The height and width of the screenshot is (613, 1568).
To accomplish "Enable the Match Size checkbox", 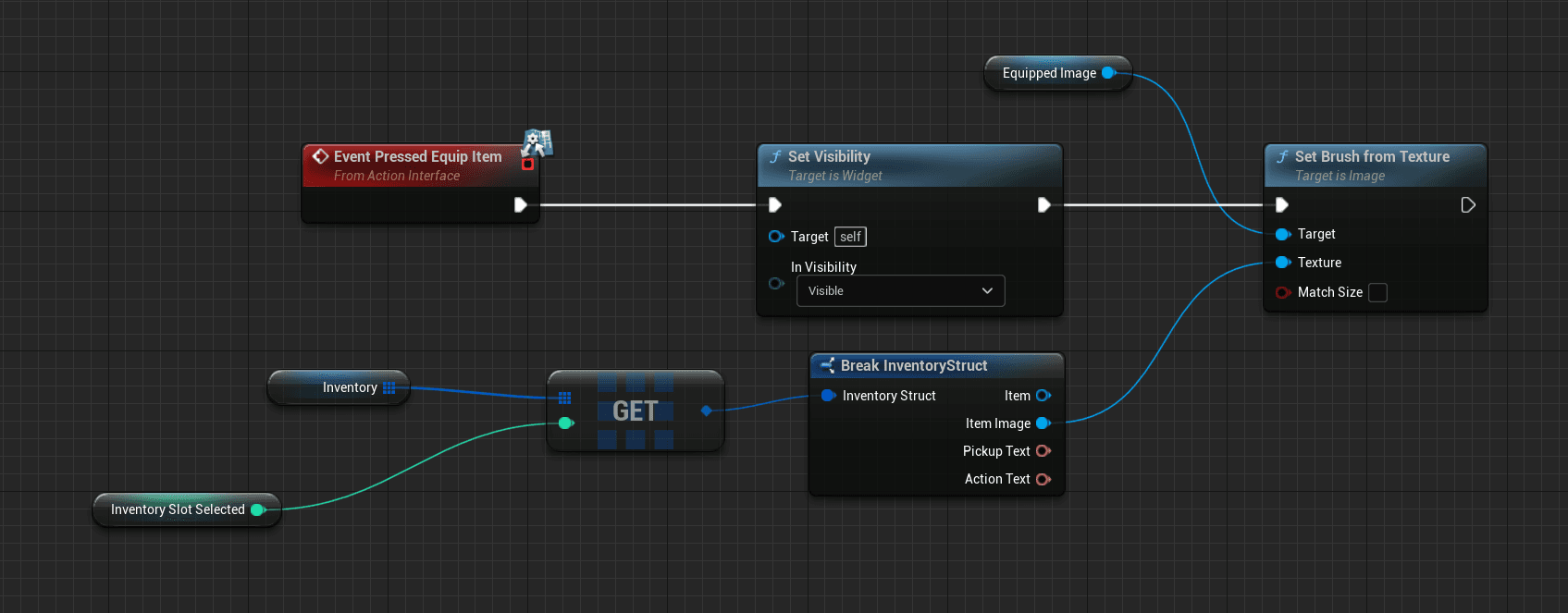I will [1377, 292].
